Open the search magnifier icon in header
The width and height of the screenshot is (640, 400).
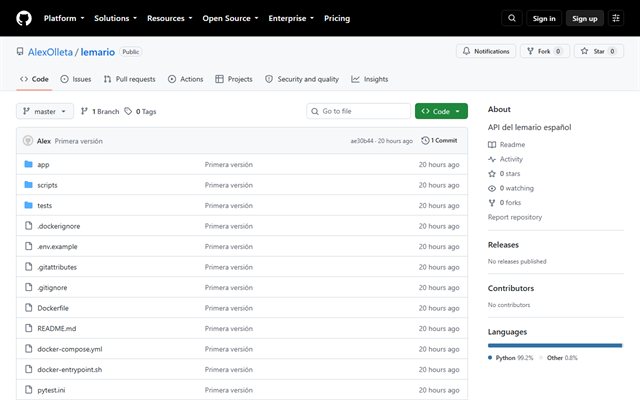point(512,18)
